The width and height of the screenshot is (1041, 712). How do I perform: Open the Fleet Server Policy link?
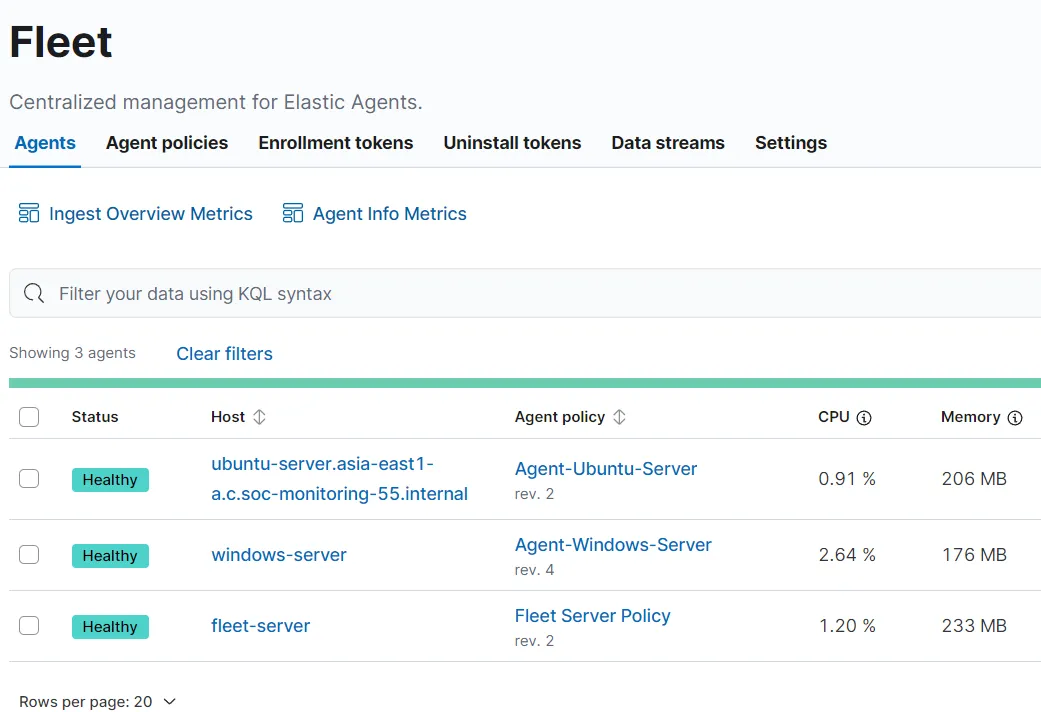pos(592,615)
